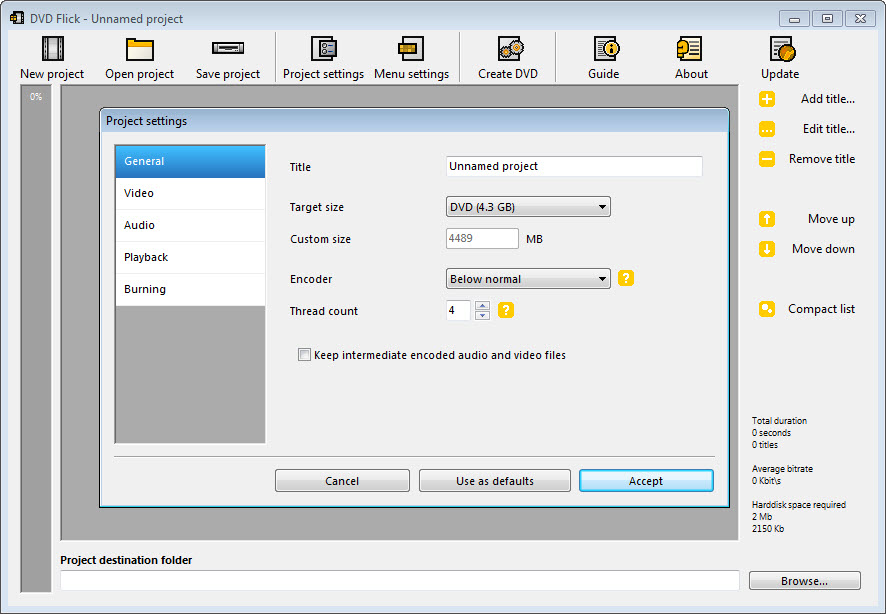Image resolution: width=886 pixels, height=614 pixels.
Task: Minimize the DVD Flick window
Action: point(794,19)
